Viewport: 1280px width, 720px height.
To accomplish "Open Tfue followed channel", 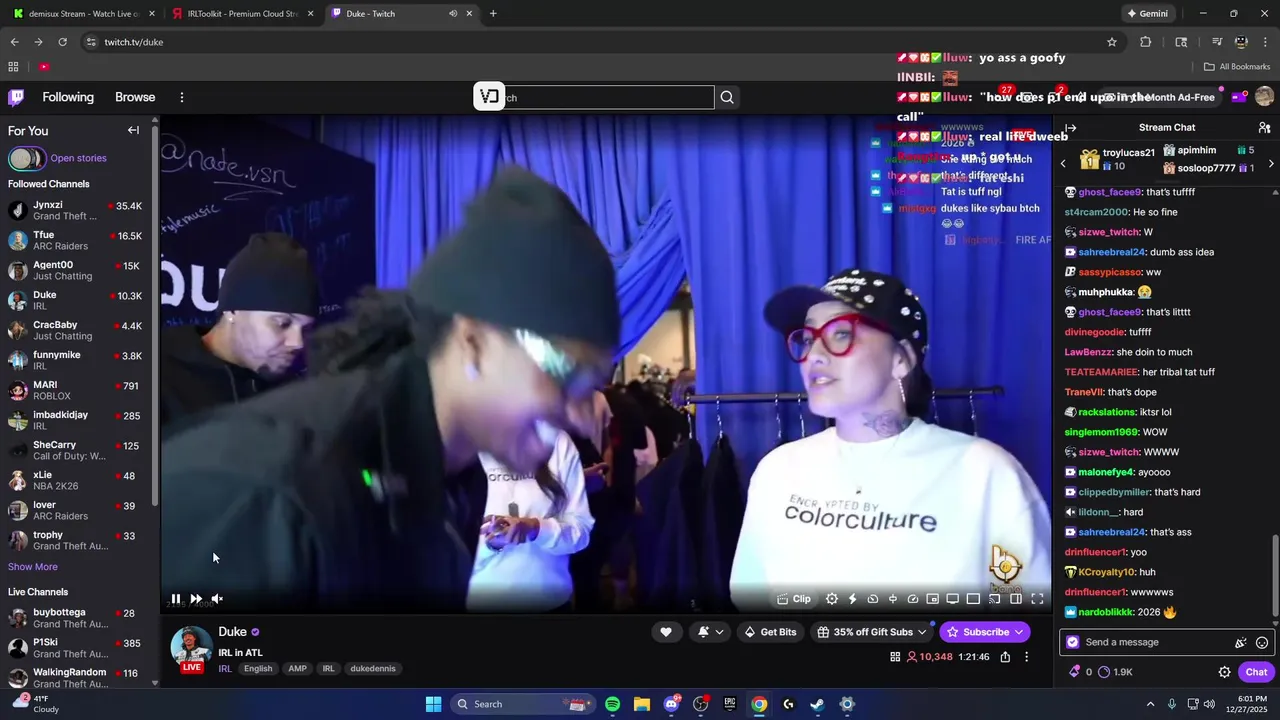I will pos(78,240).
